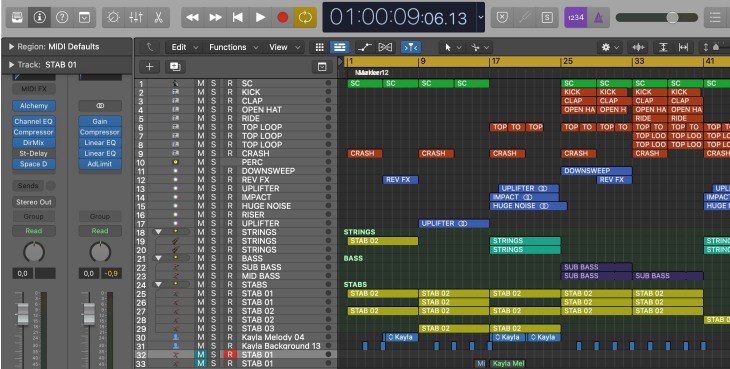The width and height of the screenshot is (730, 369).
Task: Open the Mixer button in control bar
Action: click(x=136, y=18)
